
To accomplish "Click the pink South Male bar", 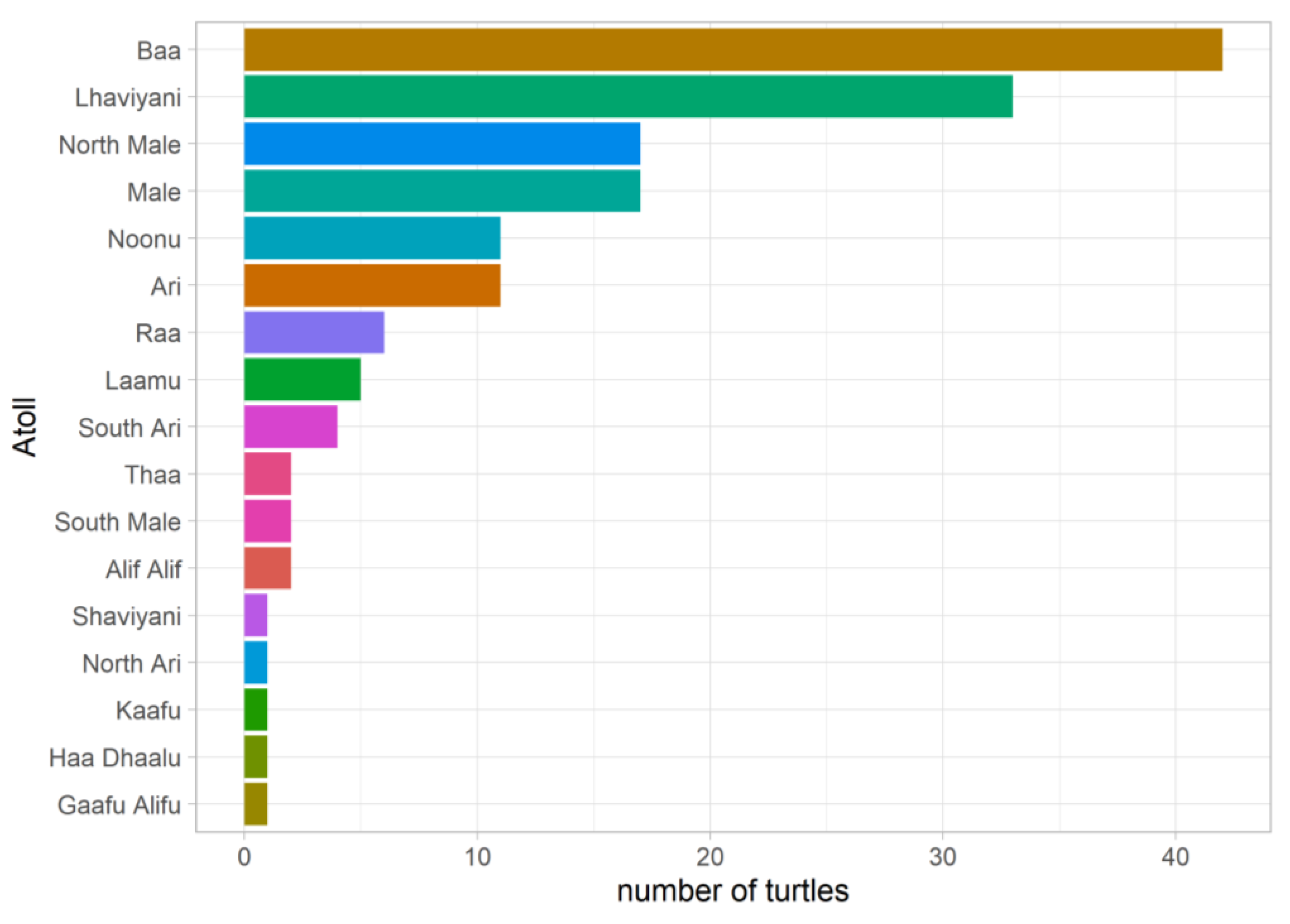I will point(267,521).
